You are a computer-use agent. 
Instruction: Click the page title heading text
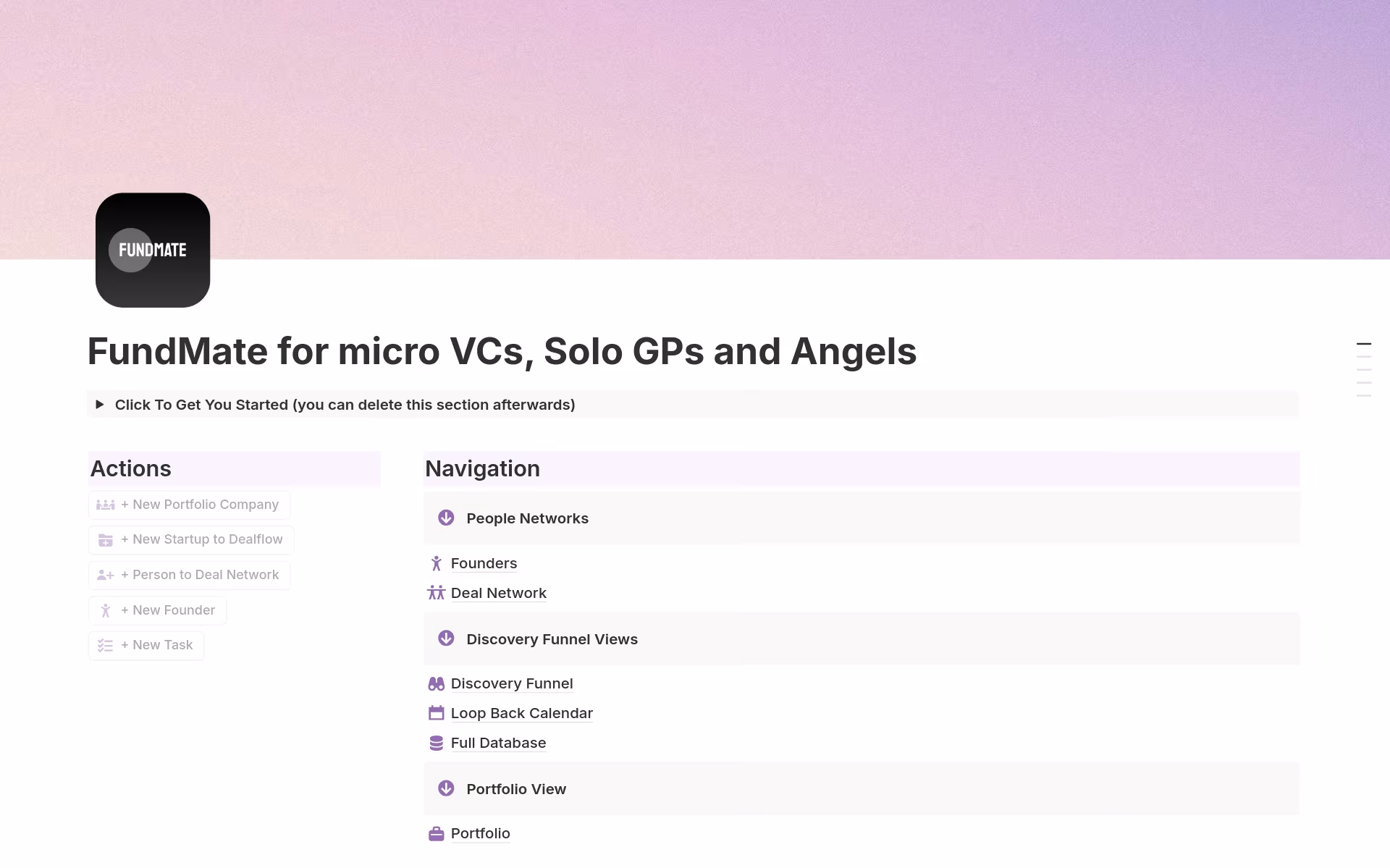point(502,352)
